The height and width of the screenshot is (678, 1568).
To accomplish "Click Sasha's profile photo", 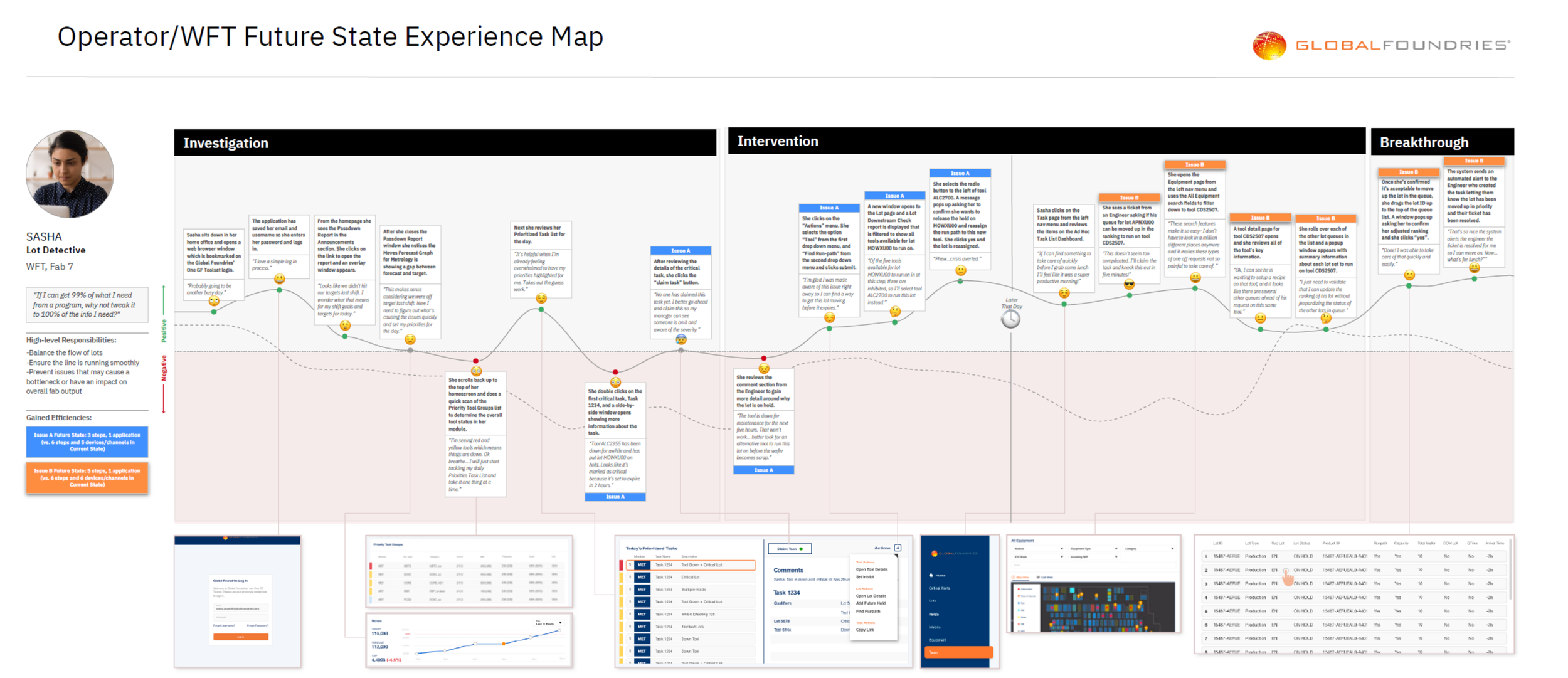I will pyautogui.click(x=70, y=174).
